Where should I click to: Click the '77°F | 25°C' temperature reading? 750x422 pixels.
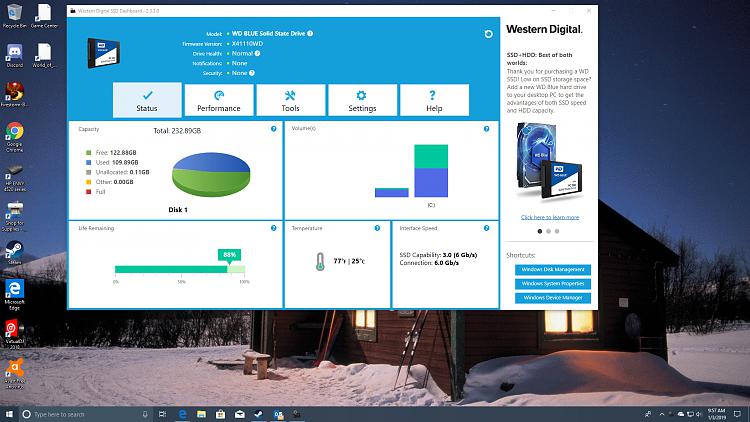coord(349,261)
